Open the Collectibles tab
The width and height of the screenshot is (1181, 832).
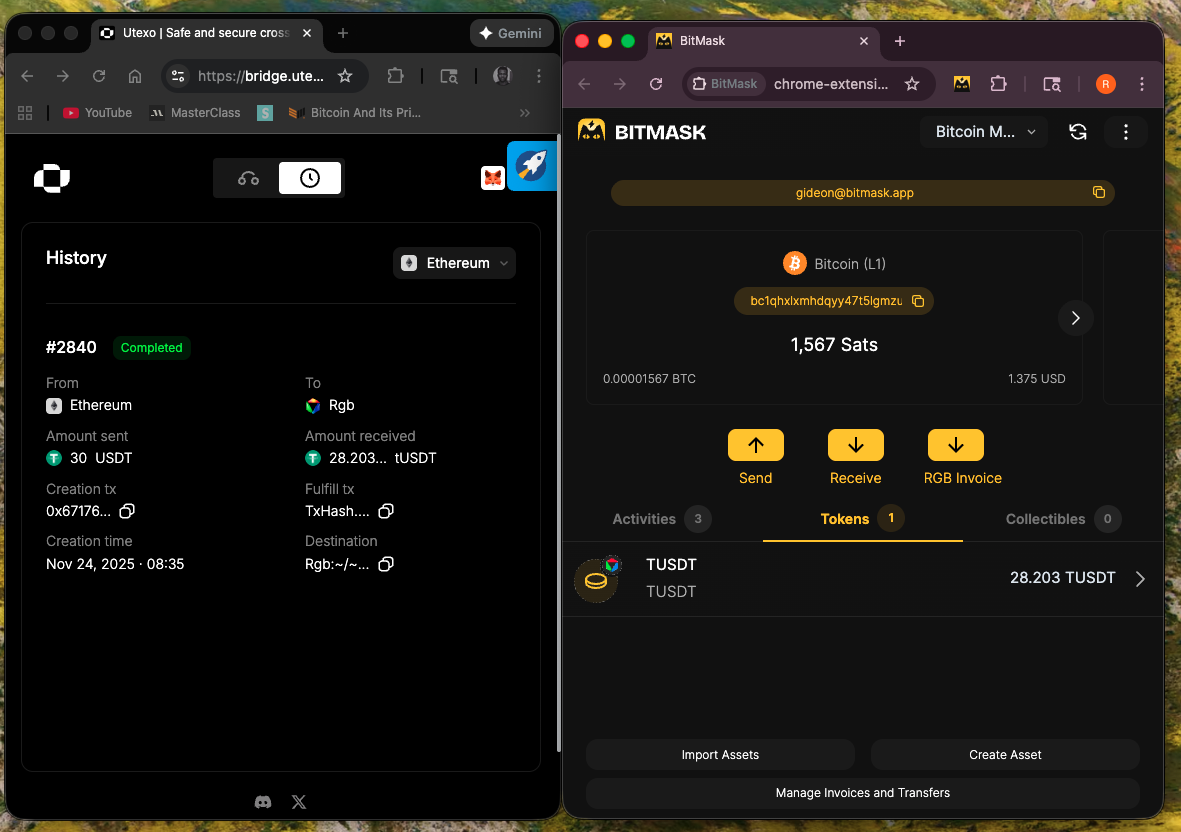pyautogui.click(x=1047, y=519)
